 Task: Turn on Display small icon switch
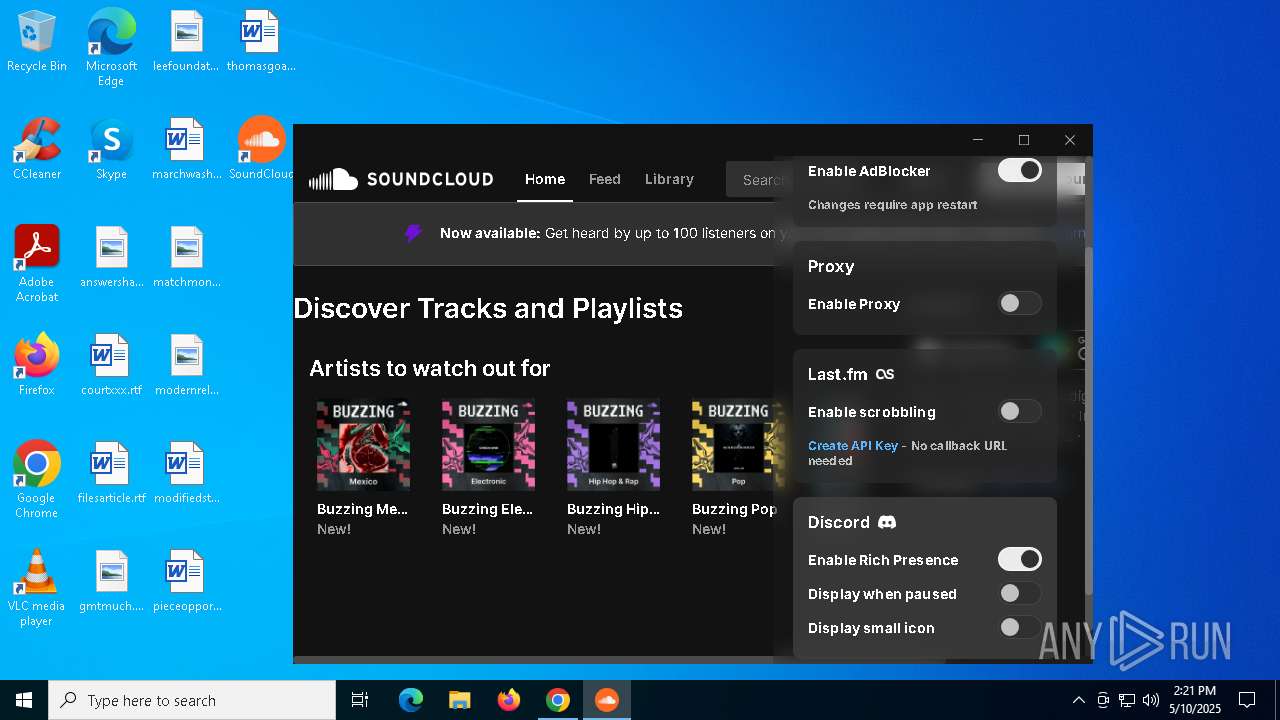coord(1020,627)
